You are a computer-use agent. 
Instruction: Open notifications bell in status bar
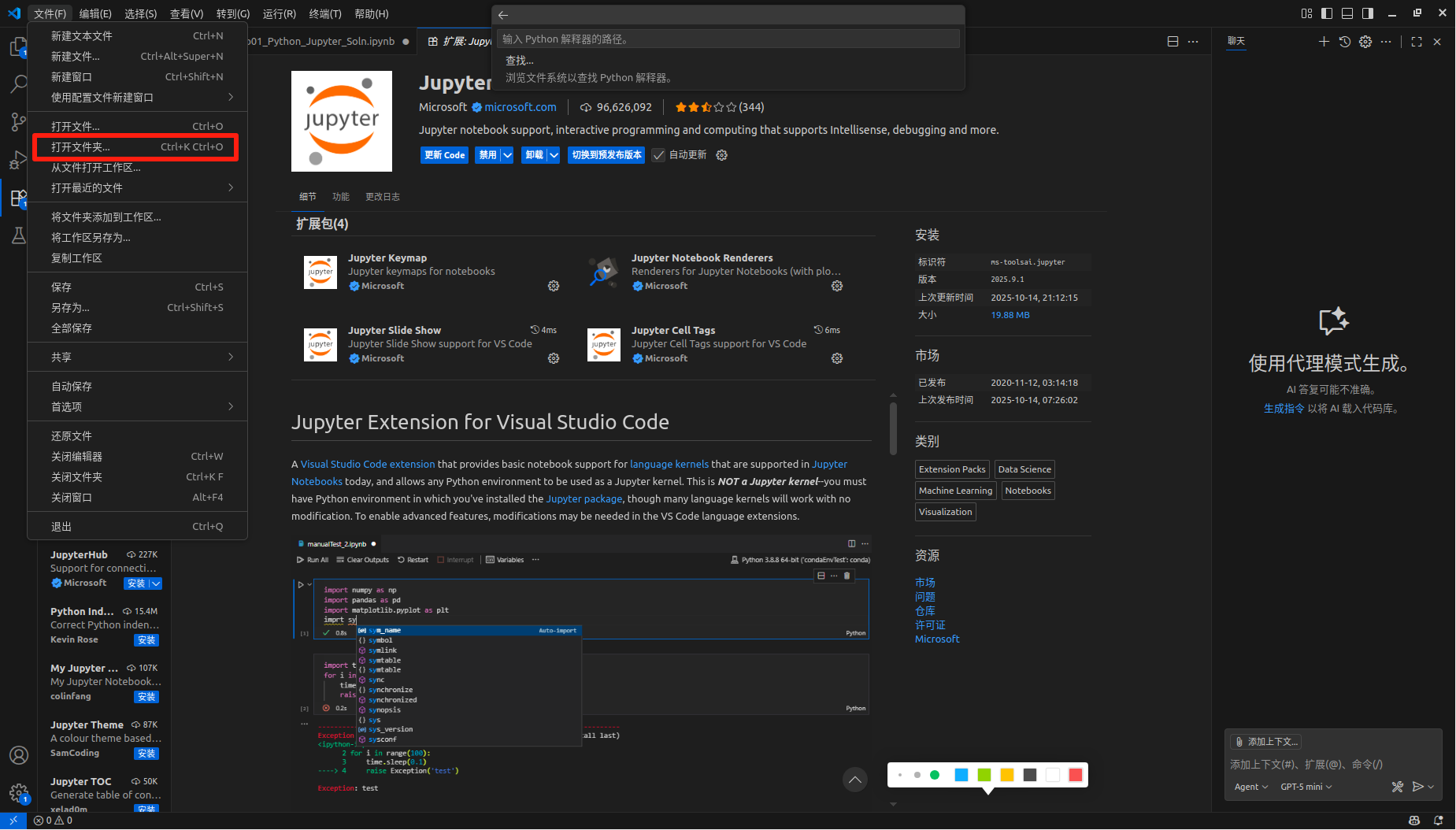[1438, 820]
